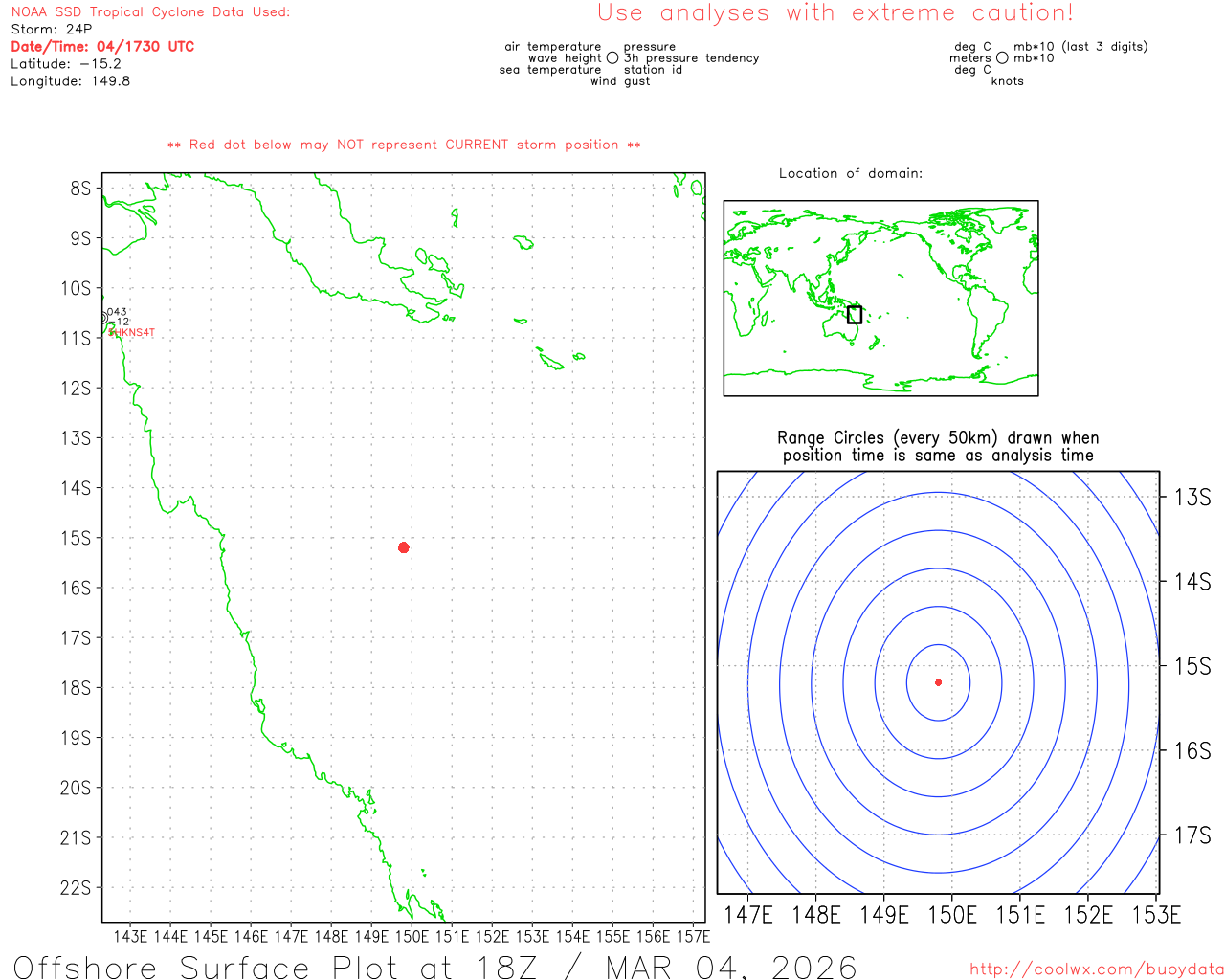
Task: Click the 12S latitude label on main map
Action: point(76,389)
